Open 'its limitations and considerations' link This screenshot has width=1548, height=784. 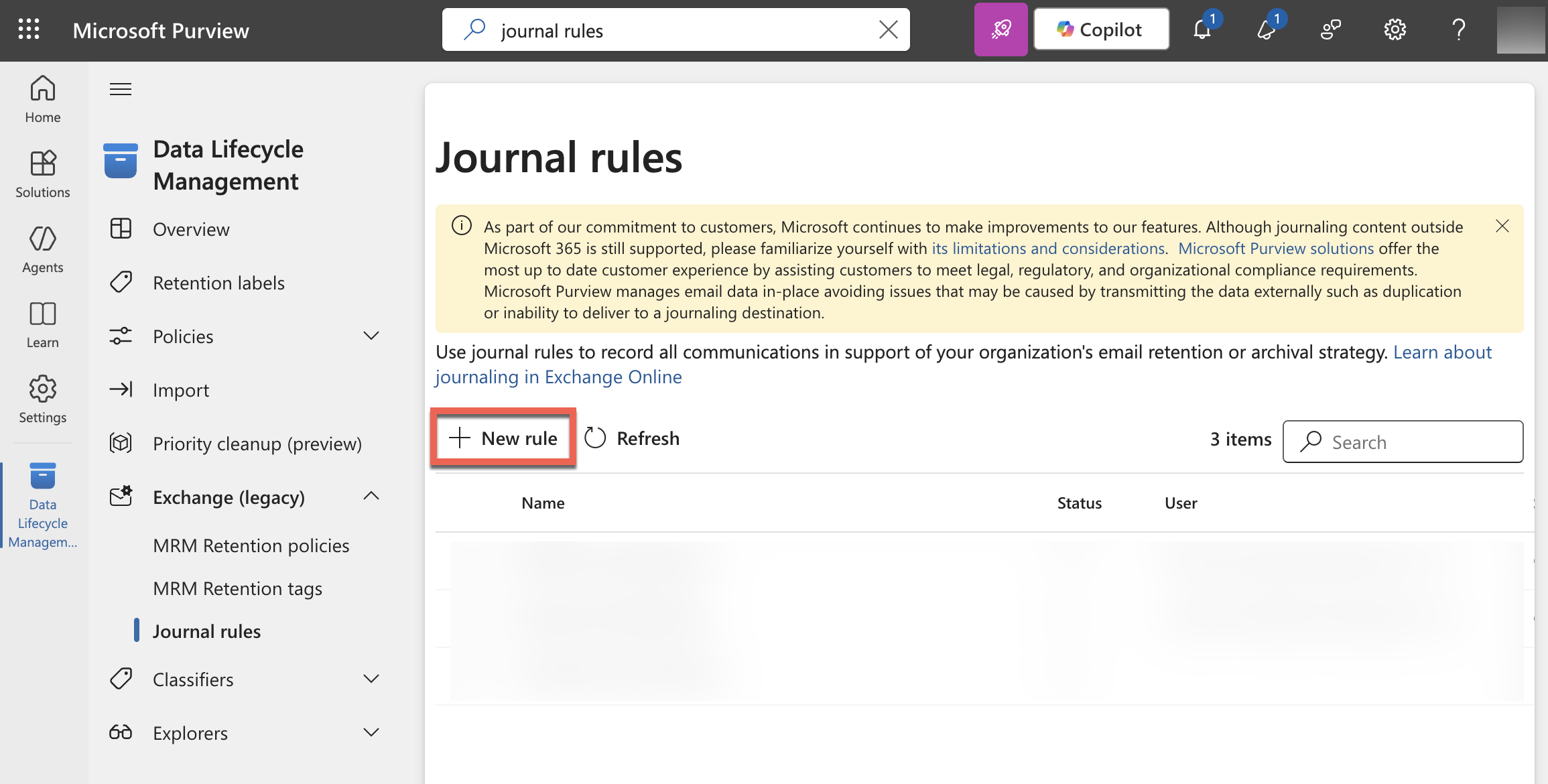(1048, 249)
